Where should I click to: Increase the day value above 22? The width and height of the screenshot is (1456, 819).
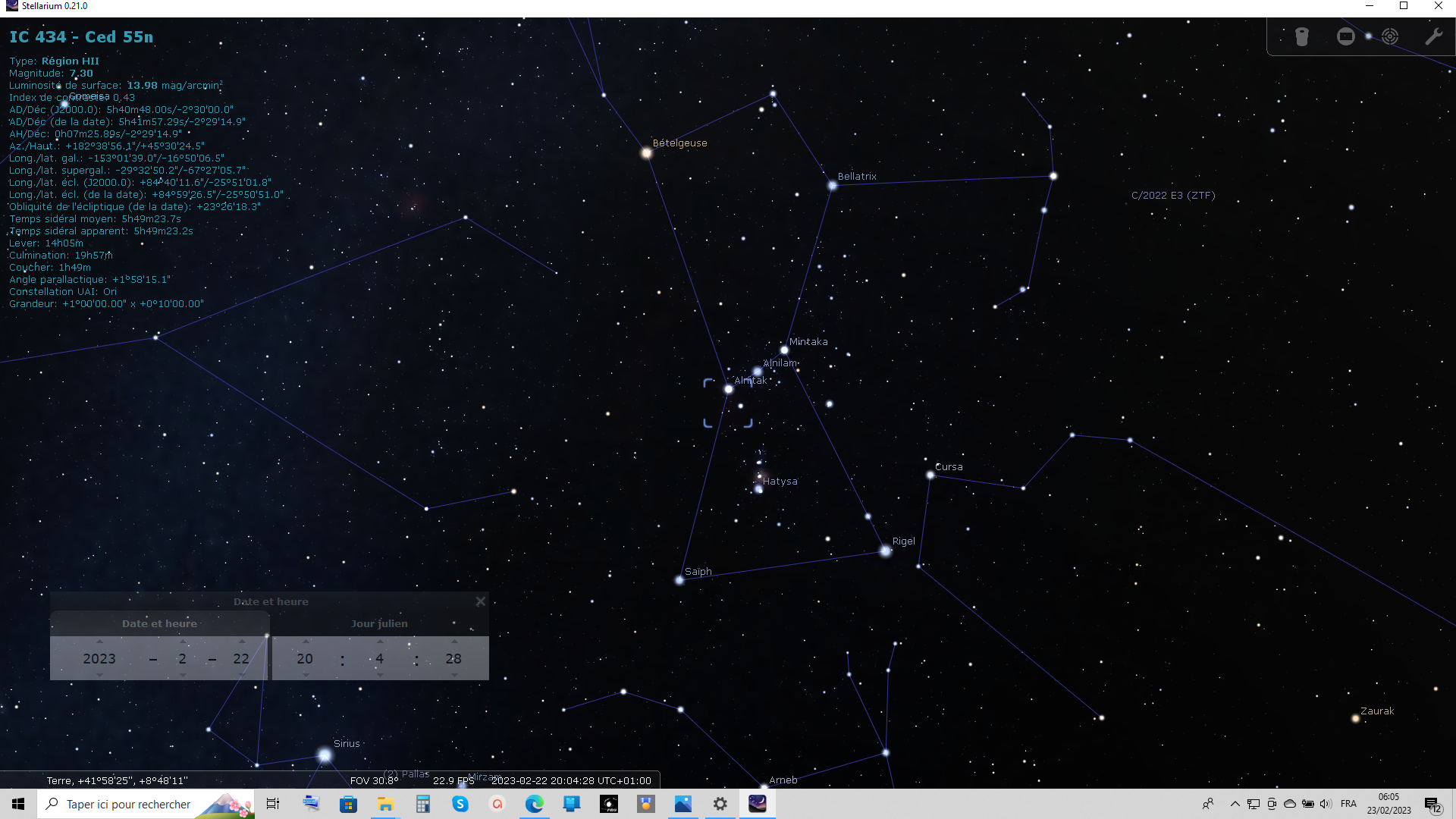(242, 642)
